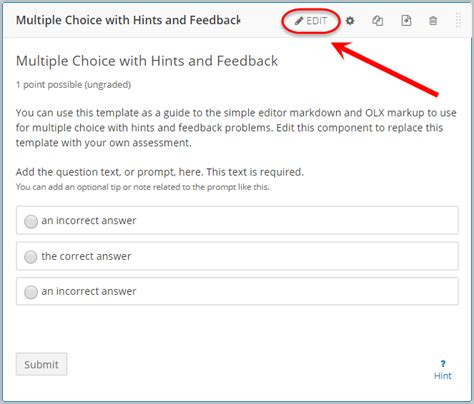Screen dimensions: 474x404
Task: Click the pencil icon beside EDIT
Action: (299, 21)
